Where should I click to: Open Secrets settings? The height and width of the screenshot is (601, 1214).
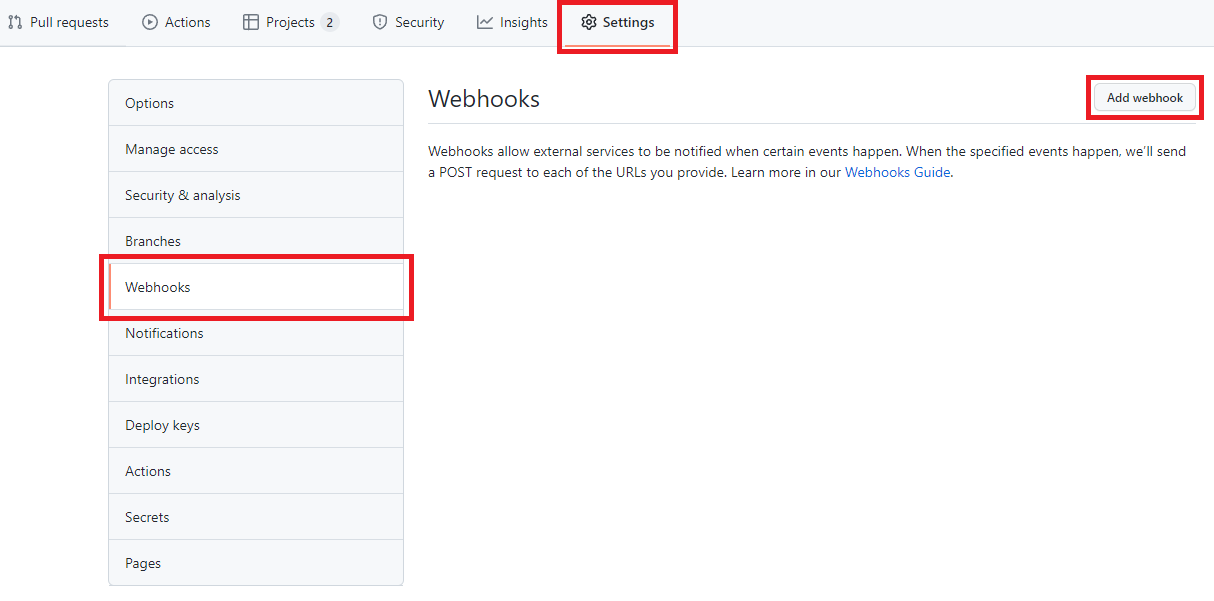click(256, 517)
